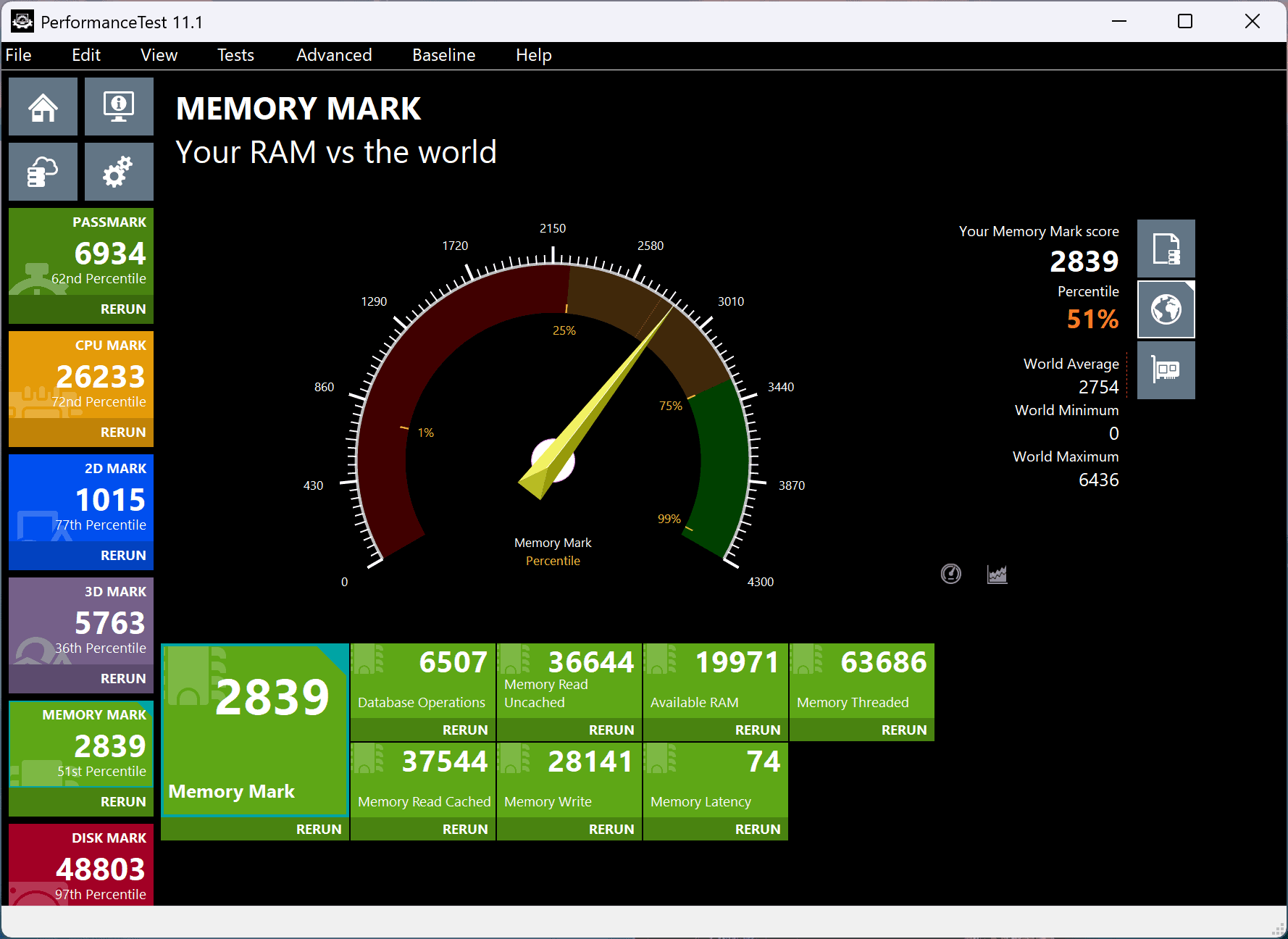
Task: Click the Memory Write 28141 tile
Action: (x=569, y=780)
